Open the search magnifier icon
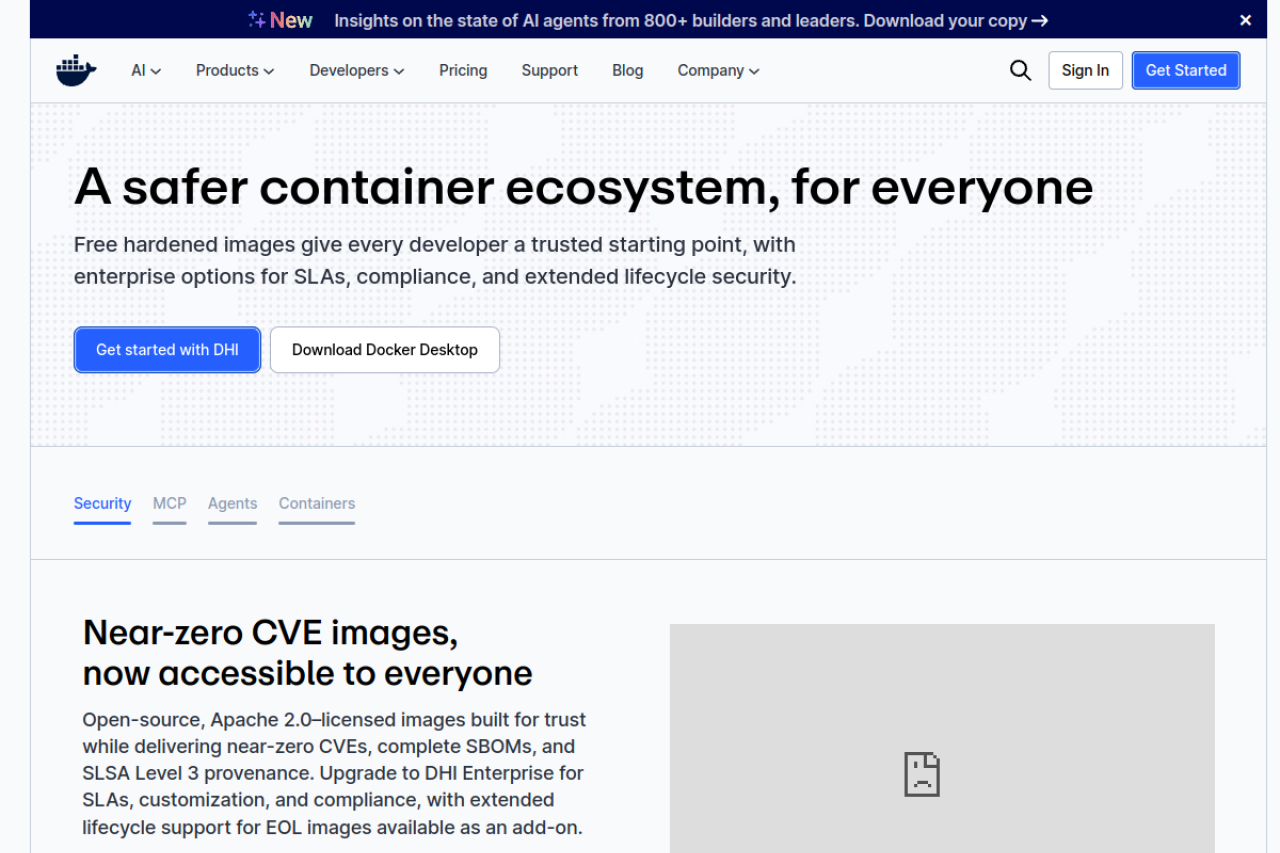The width and height of the screenshot is (1280, 853). [1020, 70]
